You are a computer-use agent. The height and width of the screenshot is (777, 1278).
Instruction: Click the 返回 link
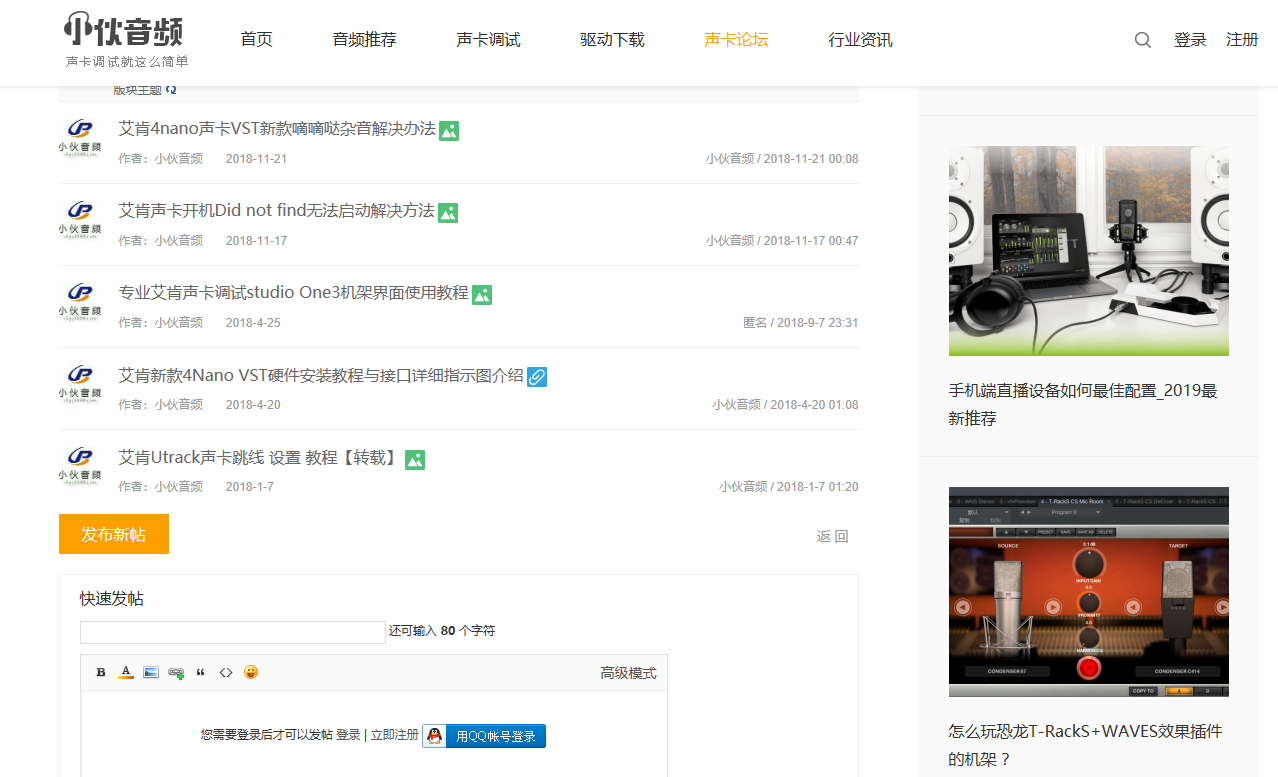click(832, 536)
